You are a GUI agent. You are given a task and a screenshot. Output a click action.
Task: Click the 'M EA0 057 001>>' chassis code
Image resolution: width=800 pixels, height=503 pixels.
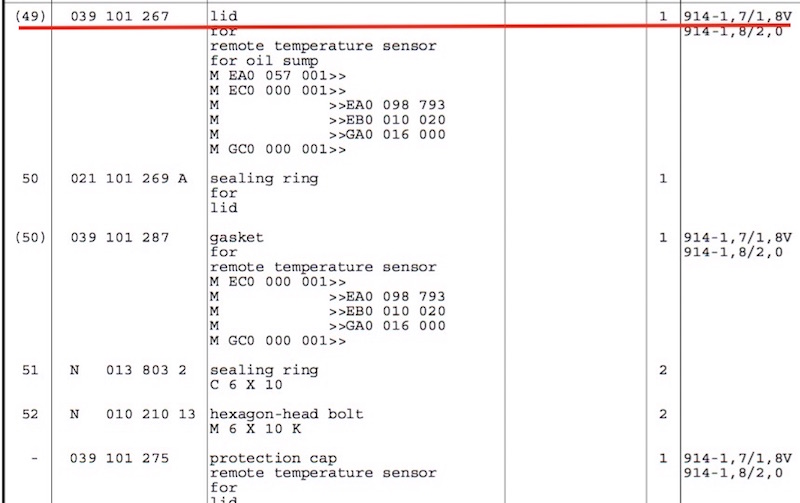pos(279,76)
